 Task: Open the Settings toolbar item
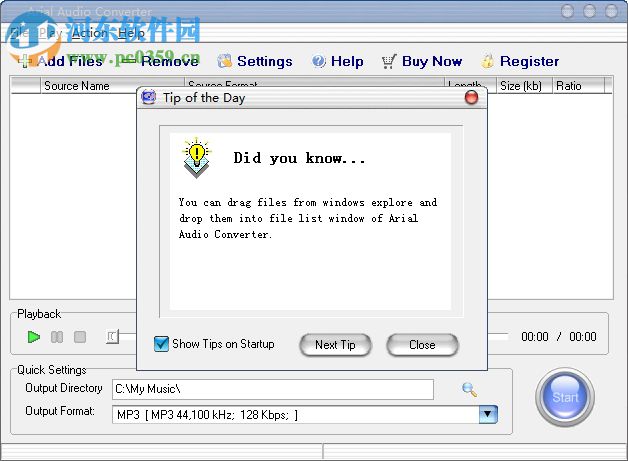[x=255, y=61]
